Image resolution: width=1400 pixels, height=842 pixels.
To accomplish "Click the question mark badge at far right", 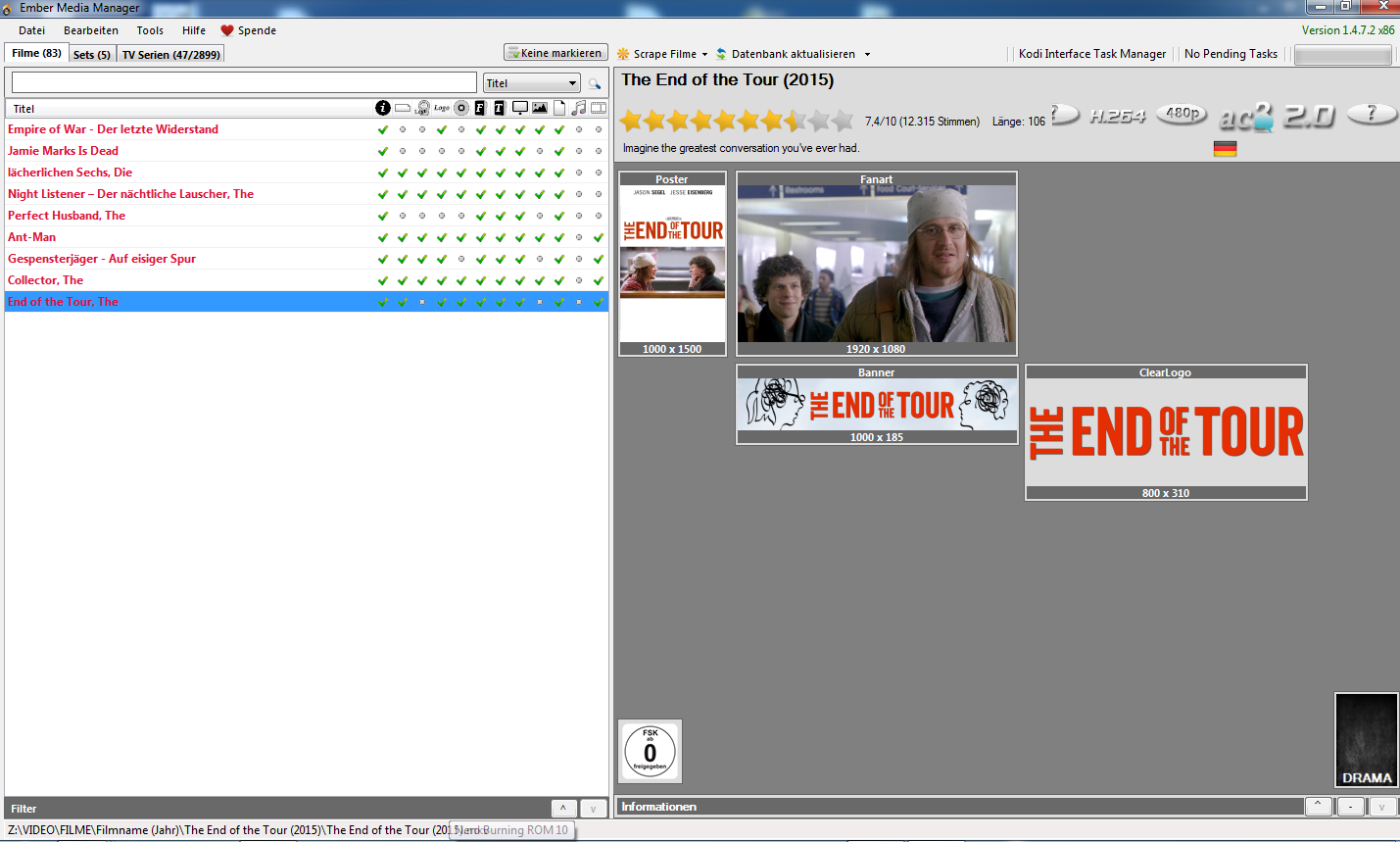I will (1372, 115).
